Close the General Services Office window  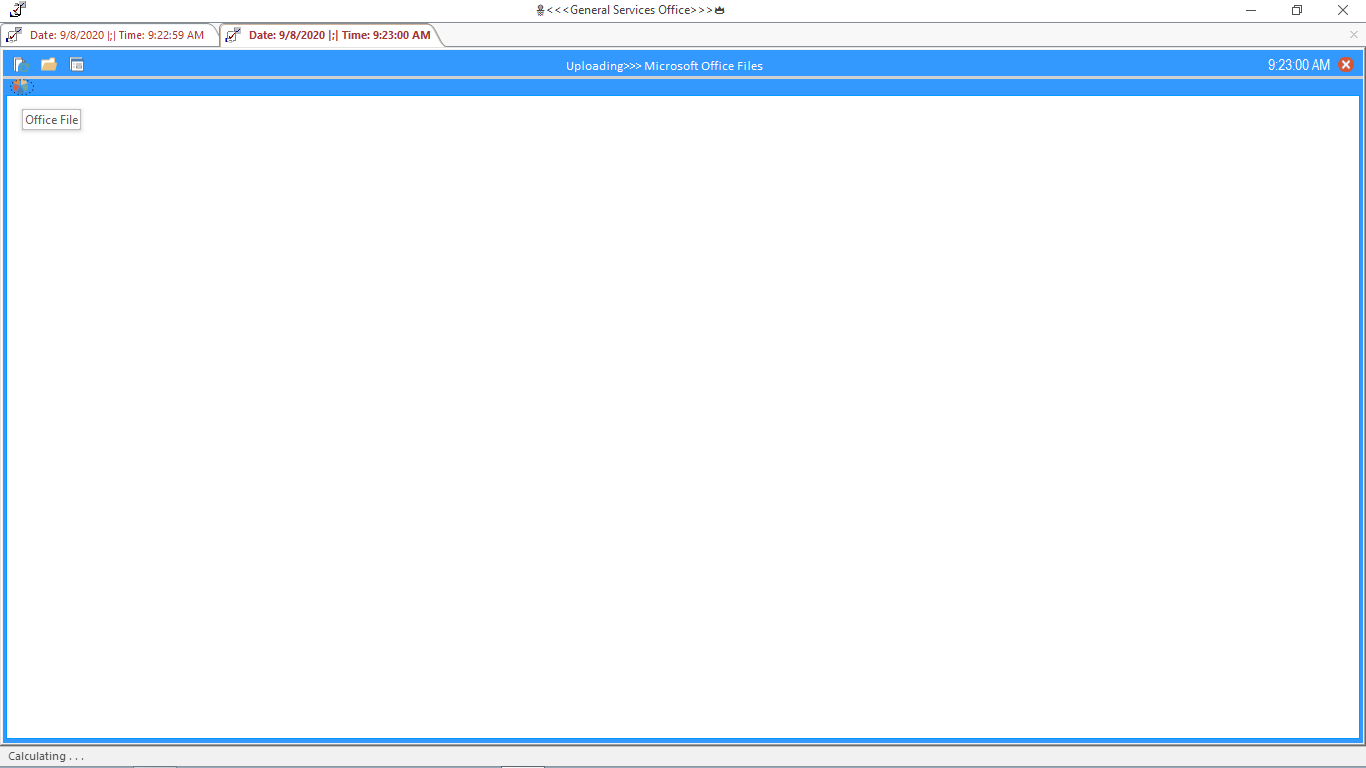(x=1343, y=10)
